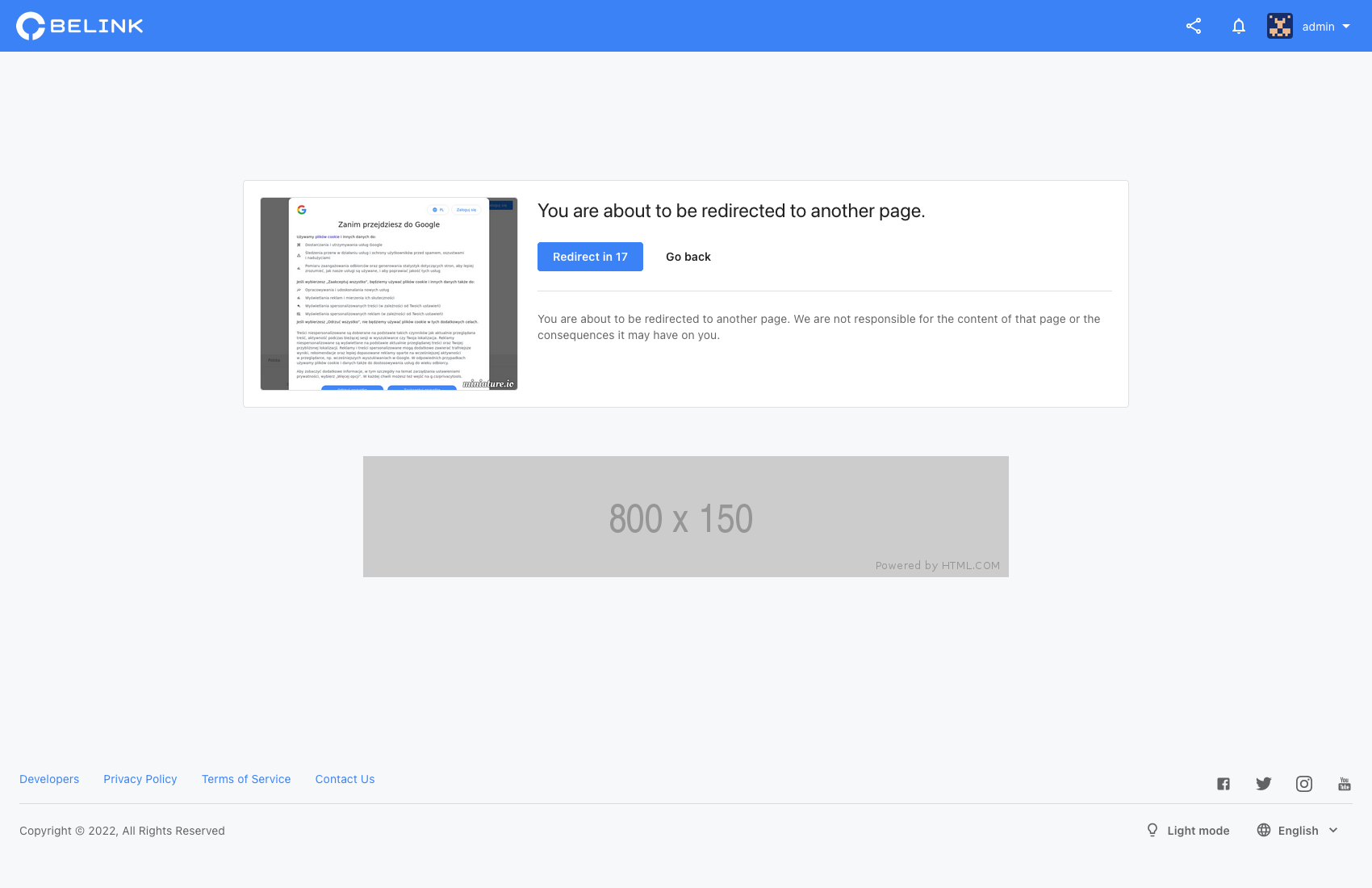Open the share icon in top bar
Image resolution: width=1372 pixels, height=888 pixels.
[x=1194, y=26]
